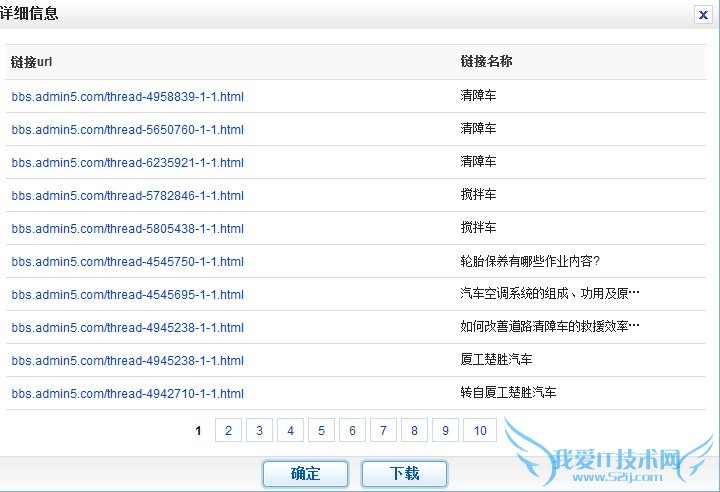Open link bbs.admin5.com/thread-6235921-1-1.html
Viewport: 720px width, 492px height.
(x=128, y=163)
